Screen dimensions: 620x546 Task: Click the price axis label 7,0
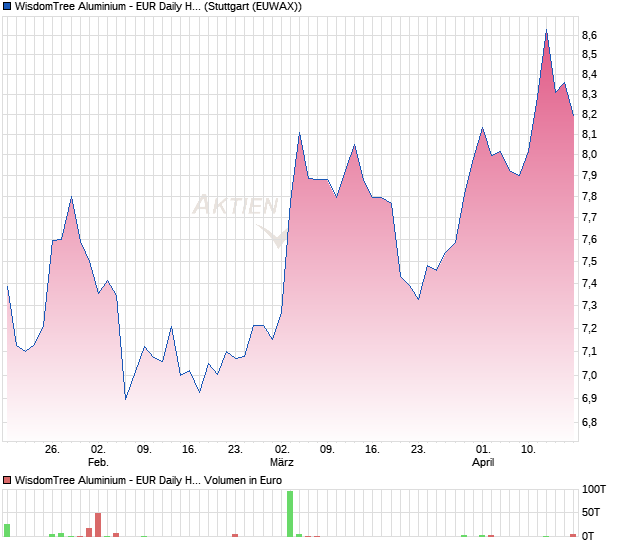click(x=589, y=375)
